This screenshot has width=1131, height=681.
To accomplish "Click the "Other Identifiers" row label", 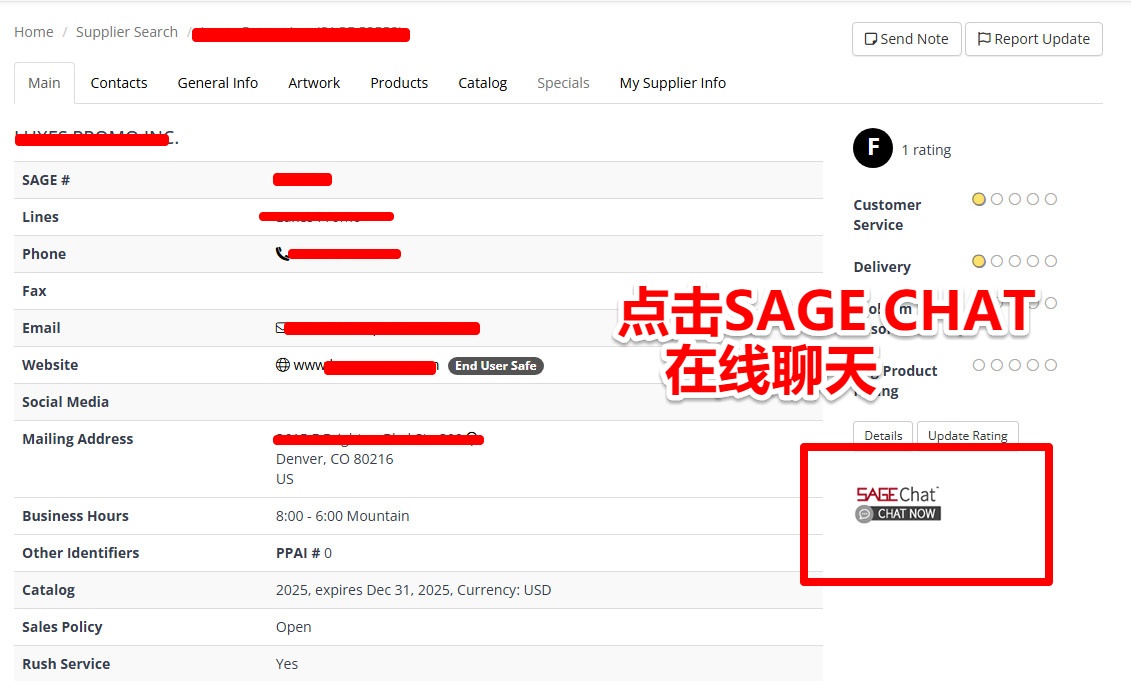I will click(x=81, y=553).
